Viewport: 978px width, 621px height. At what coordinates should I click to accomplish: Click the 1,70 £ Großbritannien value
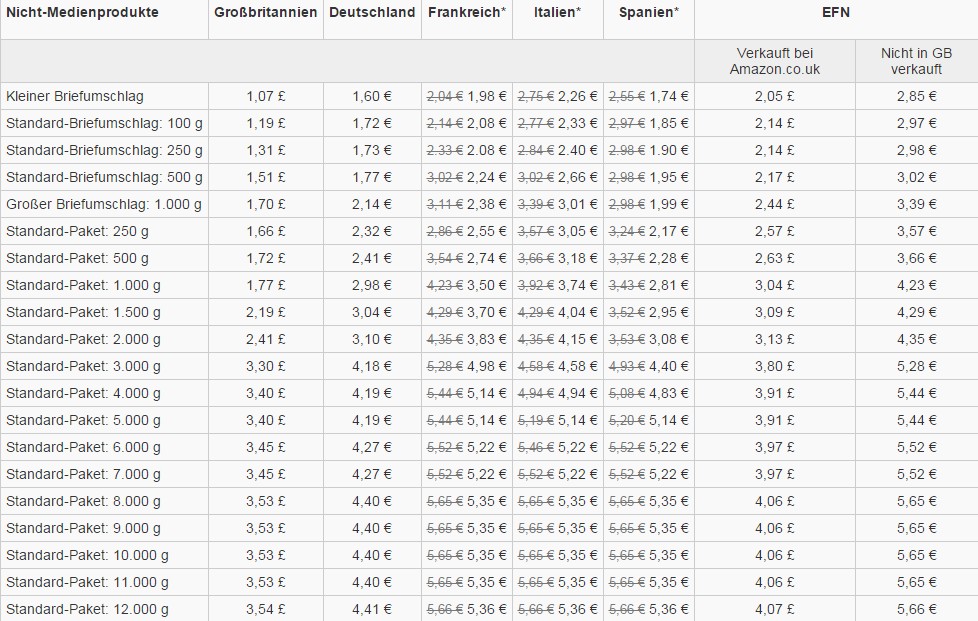click(266, 205)
